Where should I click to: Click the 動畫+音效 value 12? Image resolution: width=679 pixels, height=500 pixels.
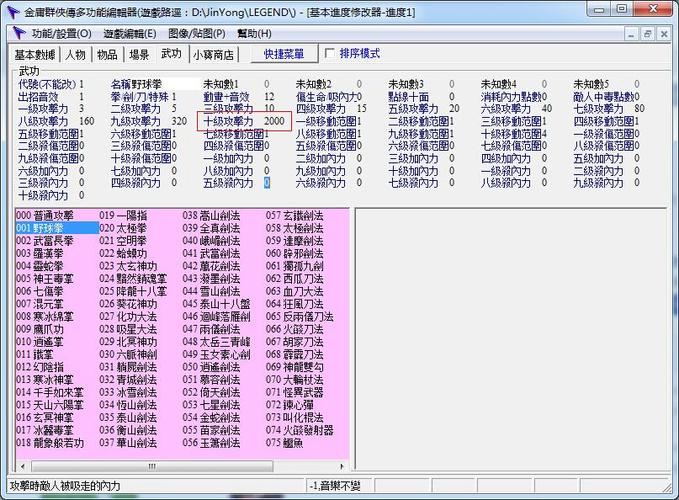(269, 97)
